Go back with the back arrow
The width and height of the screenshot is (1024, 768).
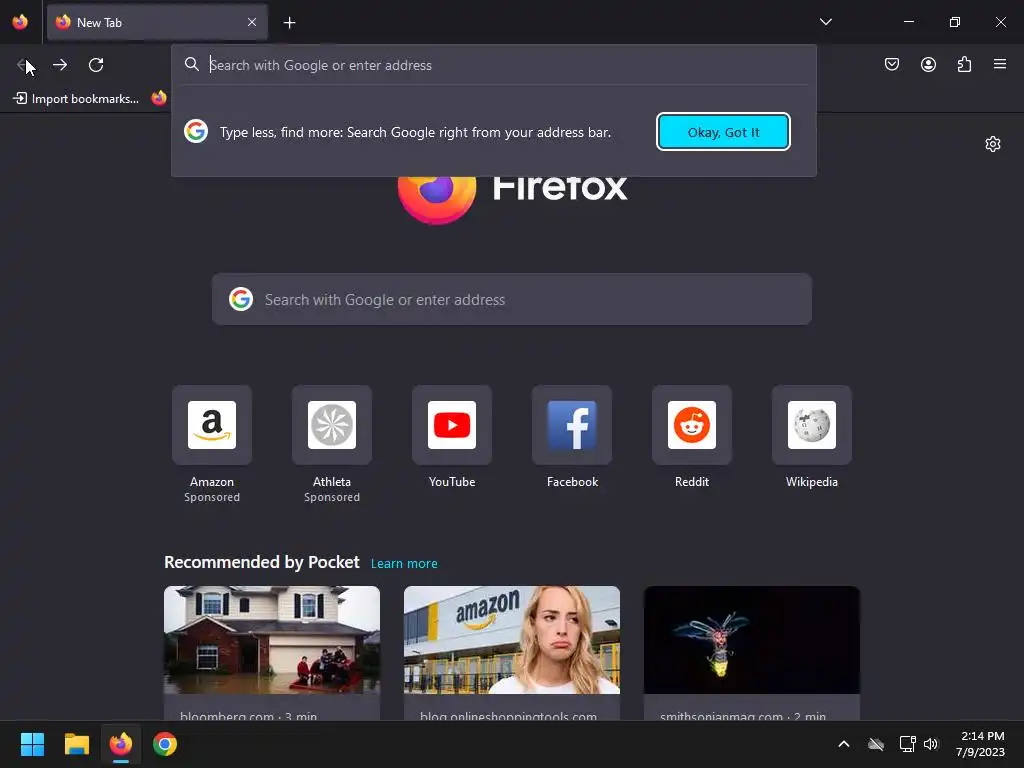coord(24,65)
